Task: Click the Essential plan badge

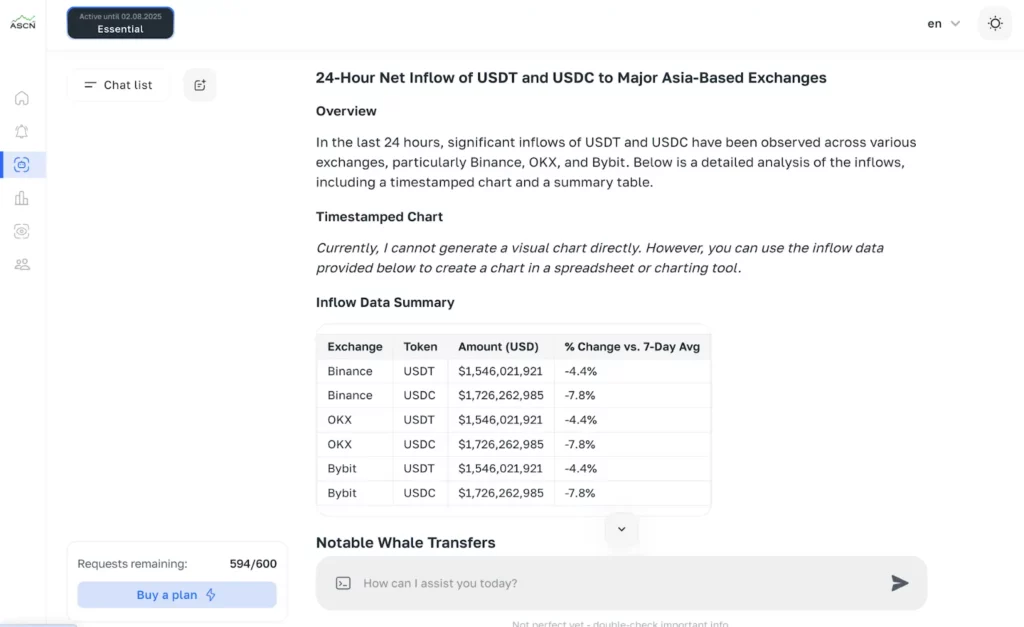Action: [120, 23]
